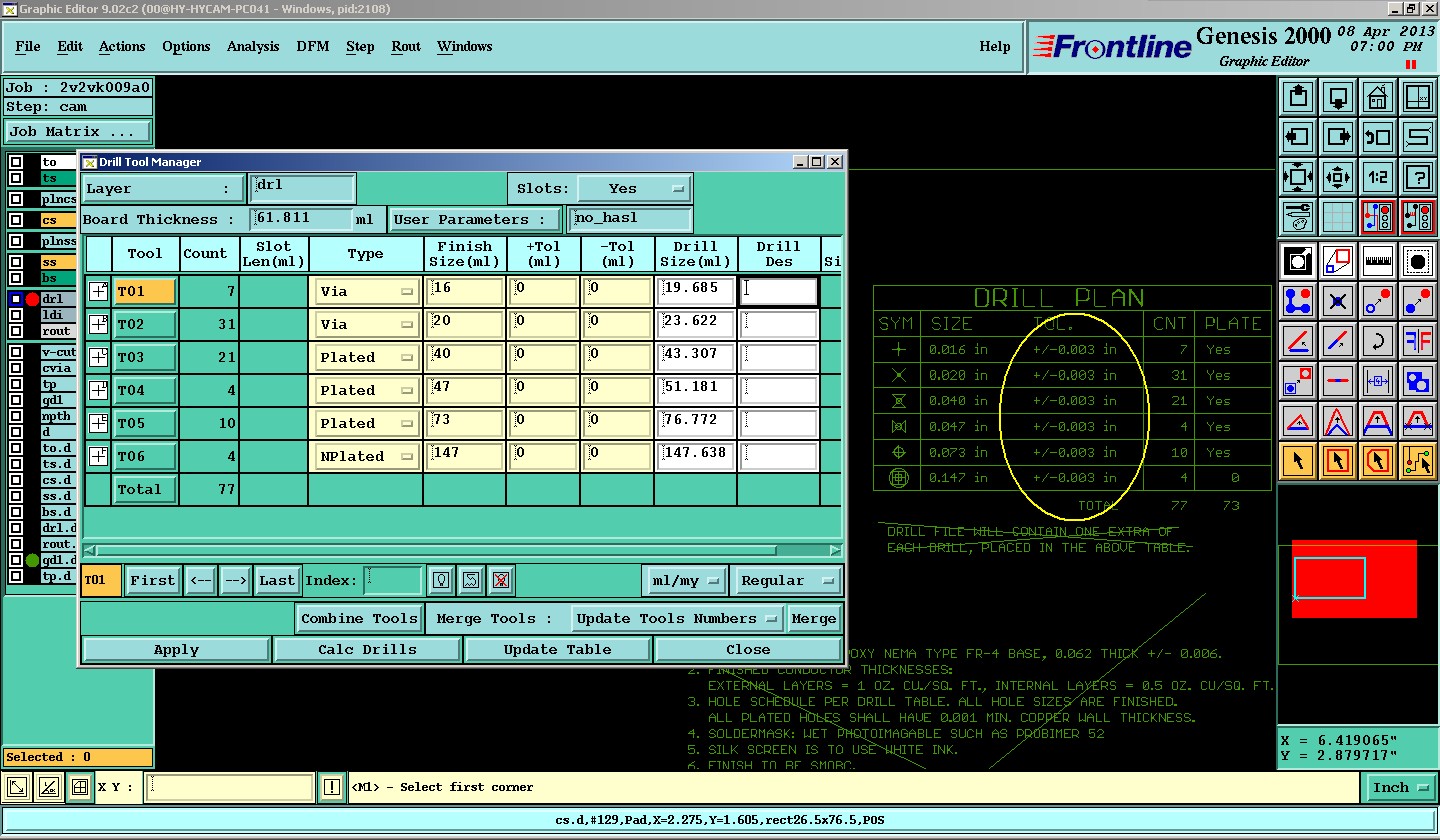Click the Home view icon
This screenshot has width=1440, height=840.
coord(1377,98)
